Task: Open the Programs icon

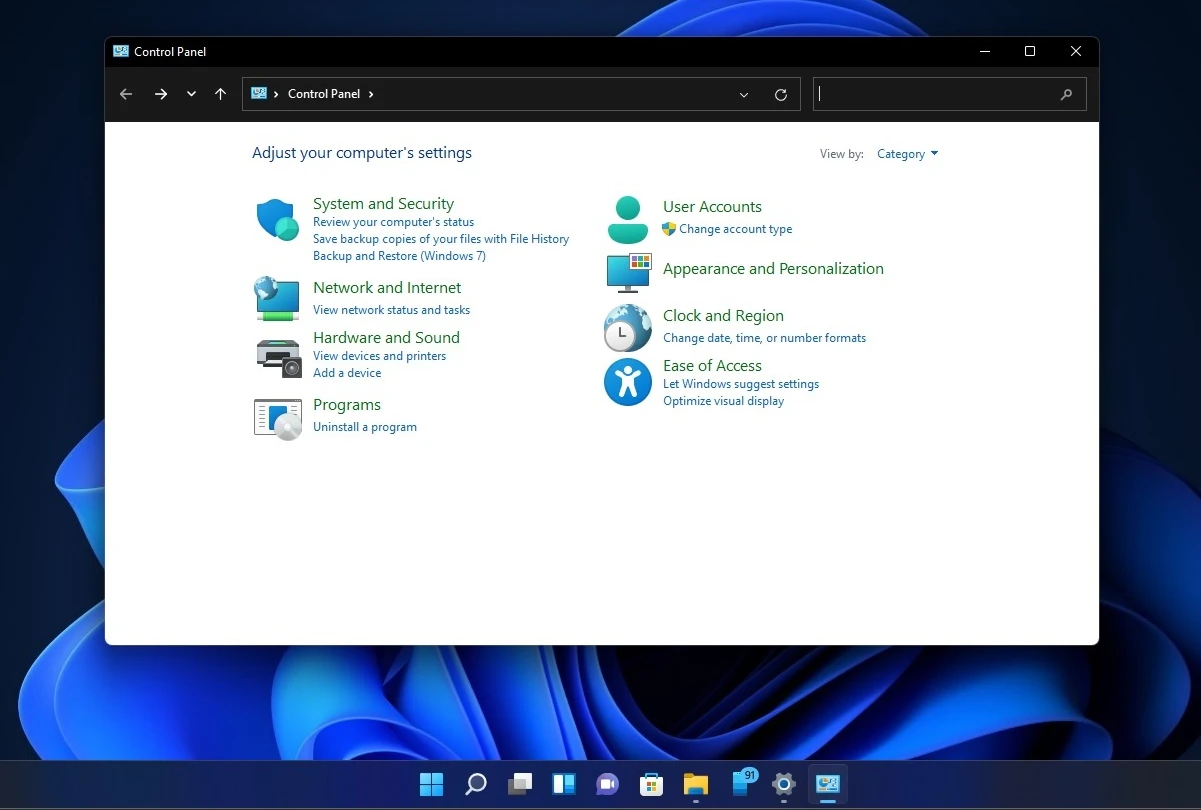Action: [277, 417]
